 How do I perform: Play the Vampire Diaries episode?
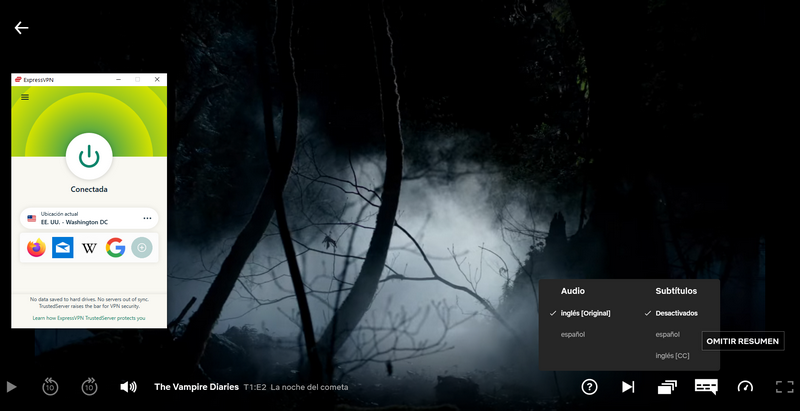coord(11,387)
